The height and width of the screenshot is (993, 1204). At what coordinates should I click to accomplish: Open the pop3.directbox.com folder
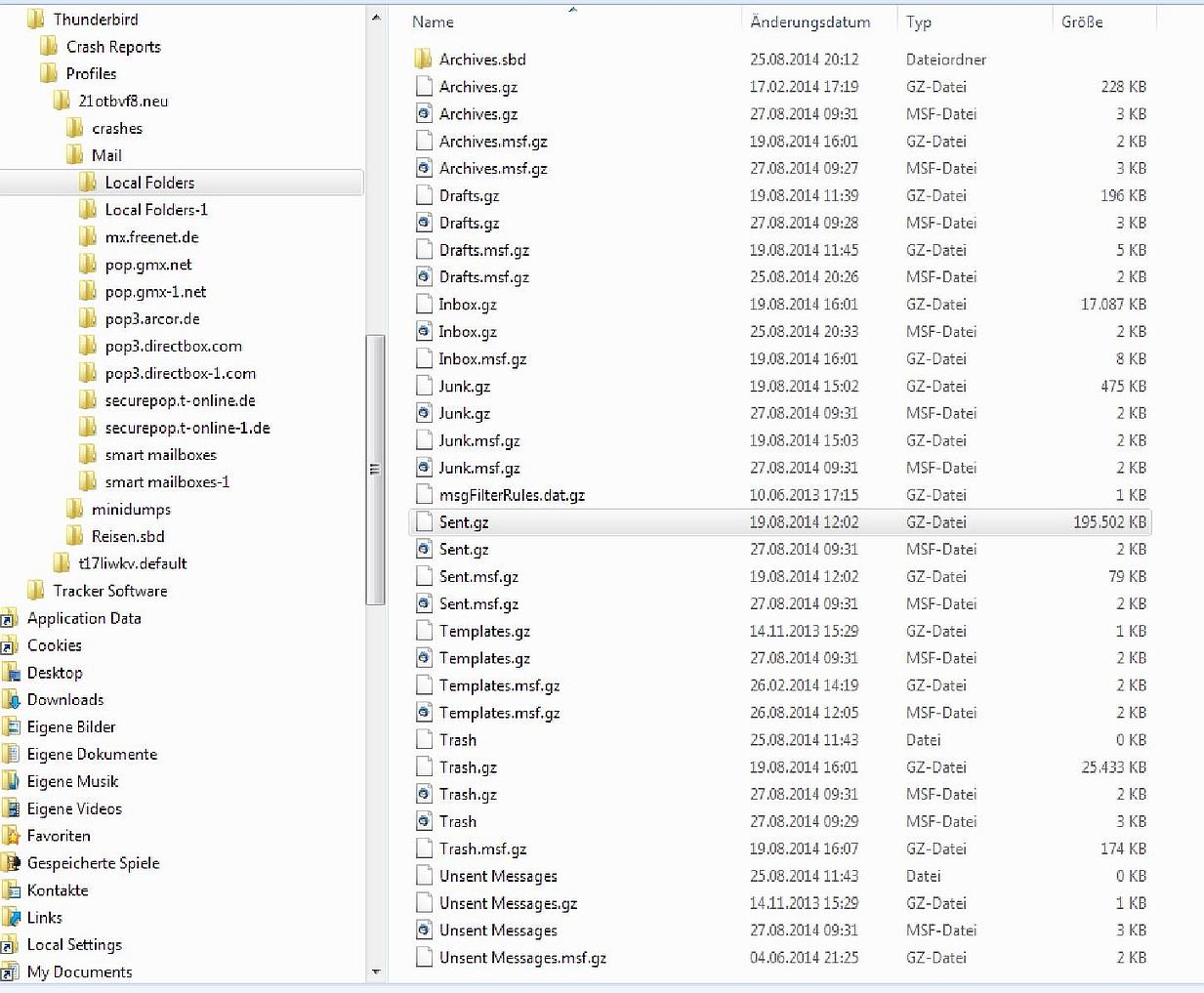point(173,346)
